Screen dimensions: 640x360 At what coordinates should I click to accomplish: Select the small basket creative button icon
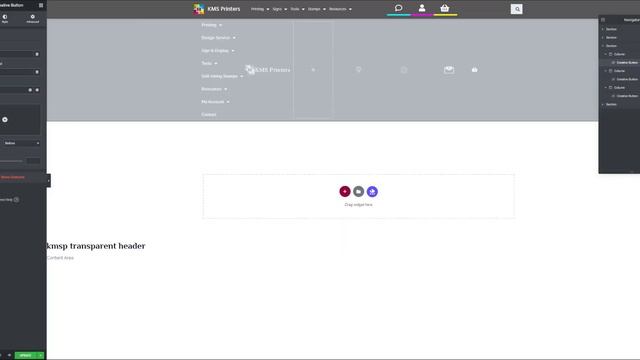coord(475,70)
